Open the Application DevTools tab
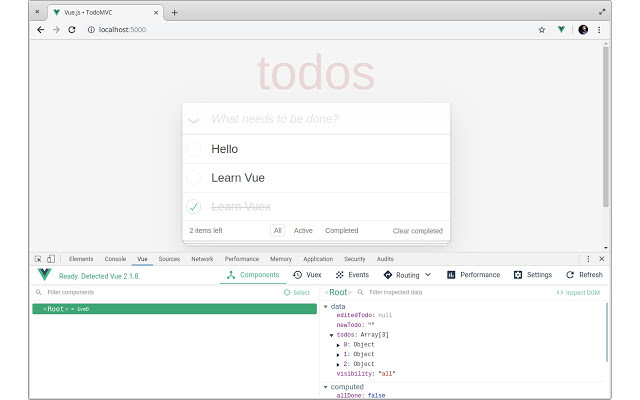Image resolution: width=640 pixels, height=400 pixels. click(318, 259)
